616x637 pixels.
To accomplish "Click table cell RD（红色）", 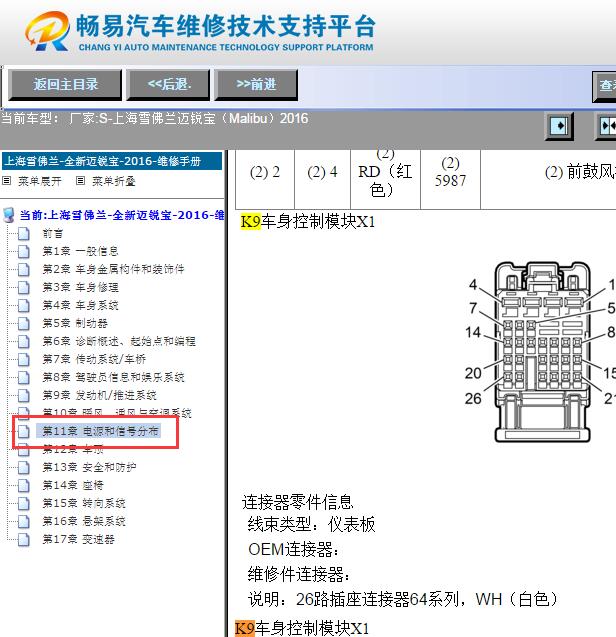I will tap(385, 179).
